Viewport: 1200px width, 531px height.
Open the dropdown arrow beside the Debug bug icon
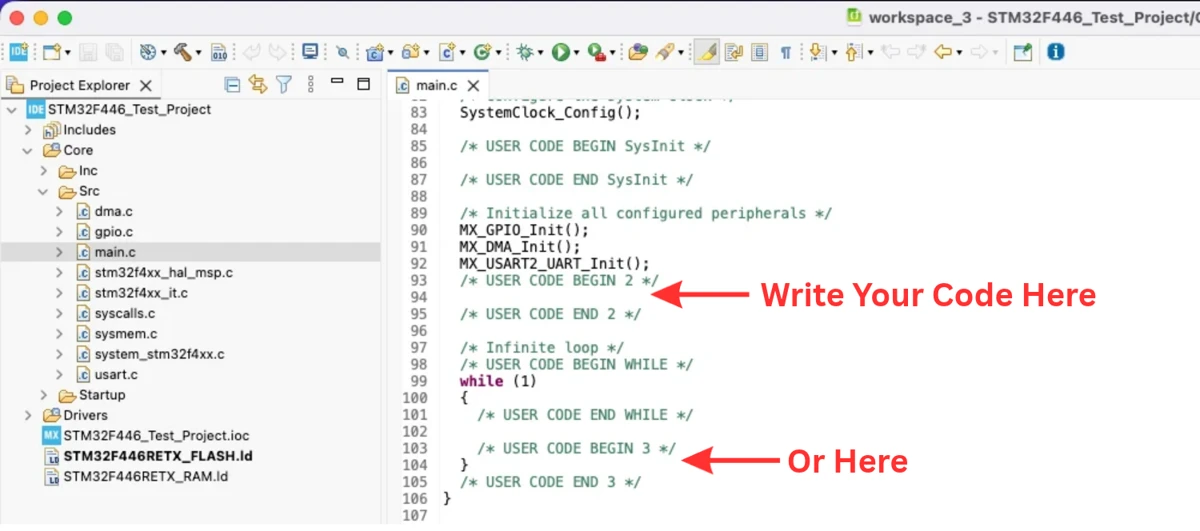(540, 53)
